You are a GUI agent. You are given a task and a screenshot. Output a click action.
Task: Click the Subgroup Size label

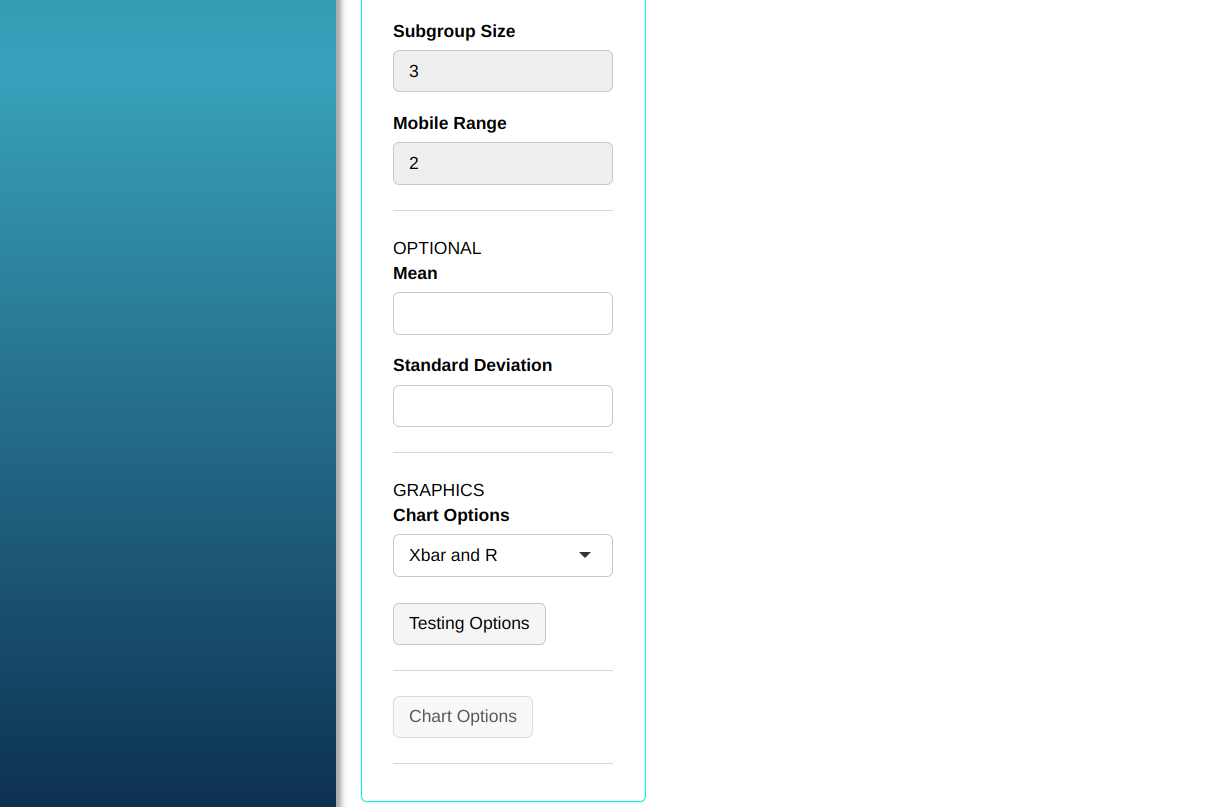[x=454, y=31]
